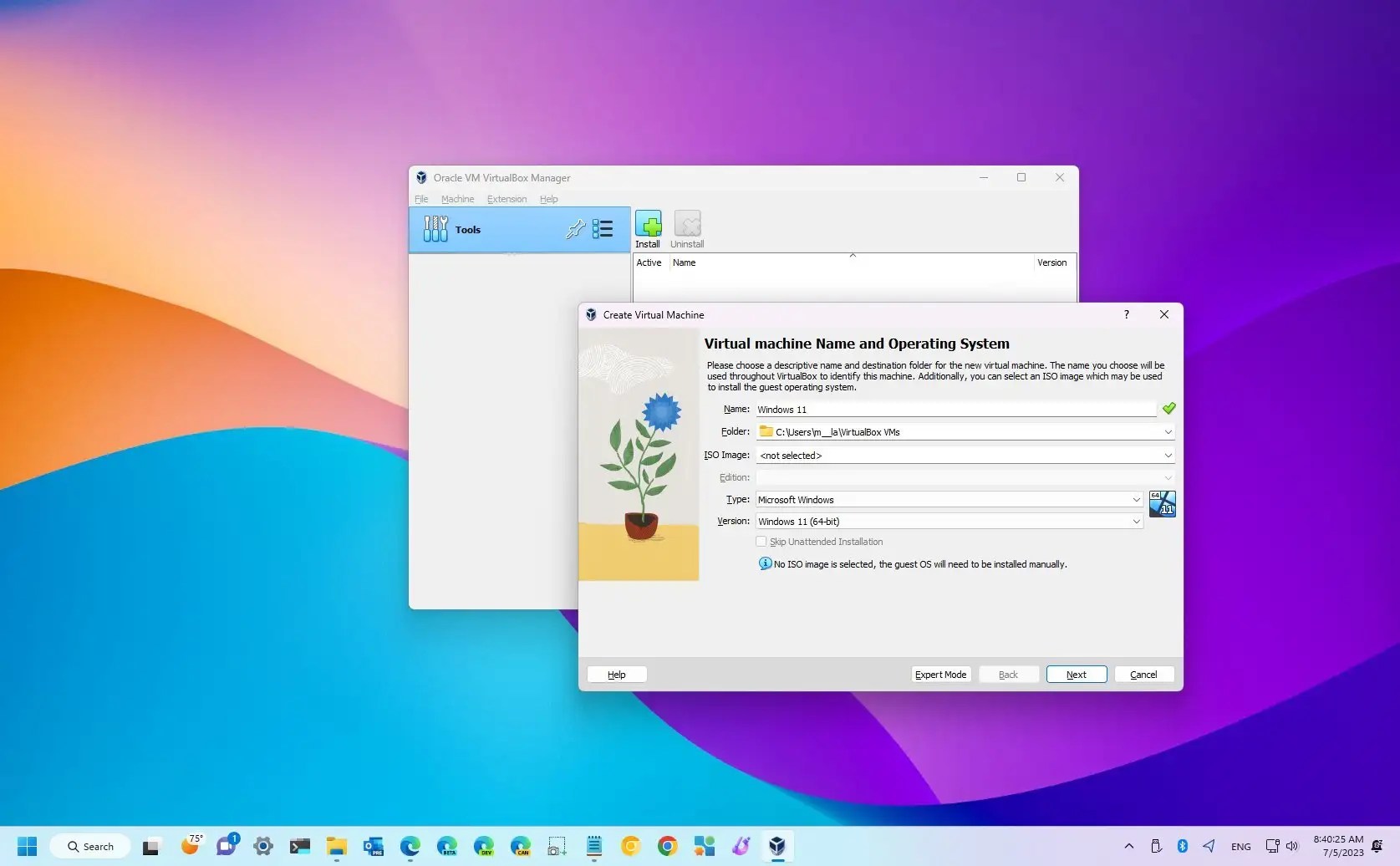This screenshot has width=1400, height=866.
Task: Open the Extension menu
Action: tap(507, 199)
